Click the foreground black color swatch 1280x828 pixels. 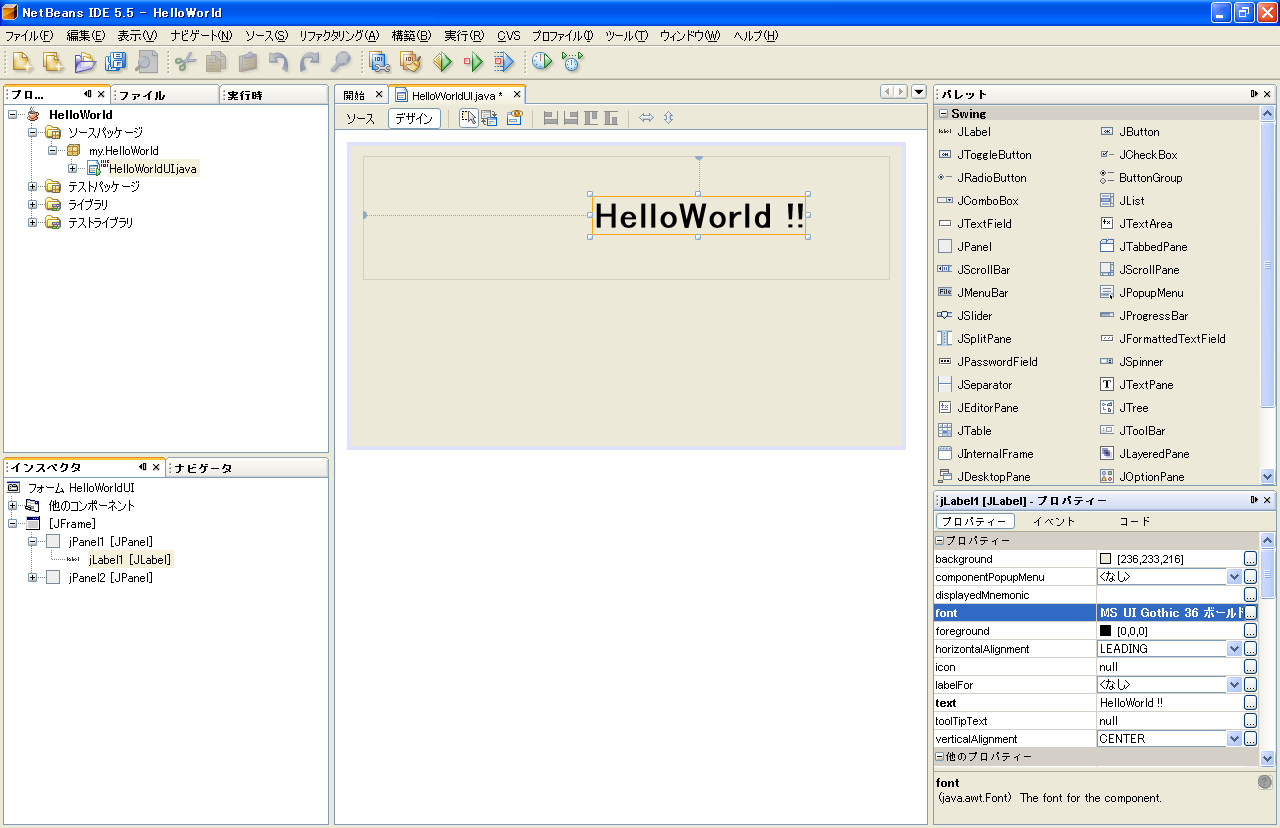coord(1106,631)
